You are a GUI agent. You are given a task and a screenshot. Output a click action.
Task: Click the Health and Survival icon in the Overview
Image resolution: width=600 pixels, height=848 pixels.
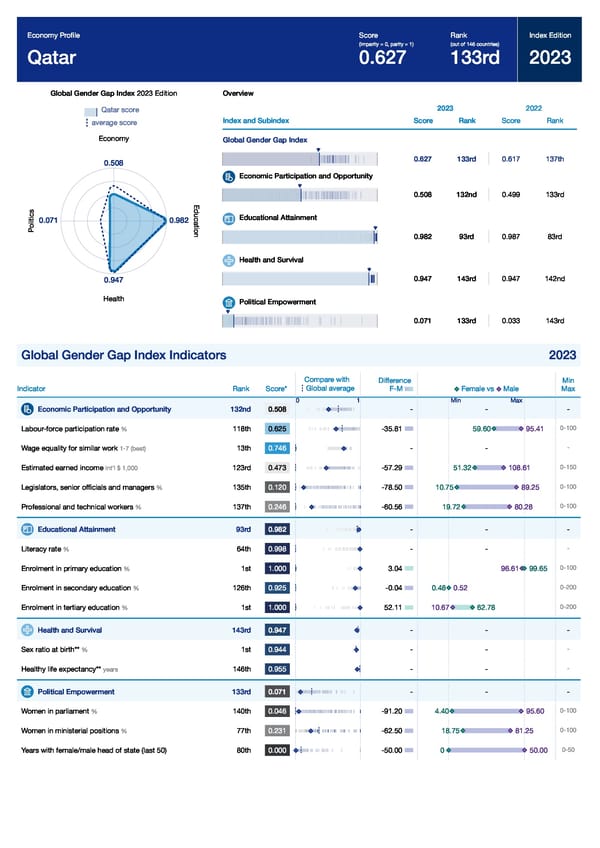[229, 260]
